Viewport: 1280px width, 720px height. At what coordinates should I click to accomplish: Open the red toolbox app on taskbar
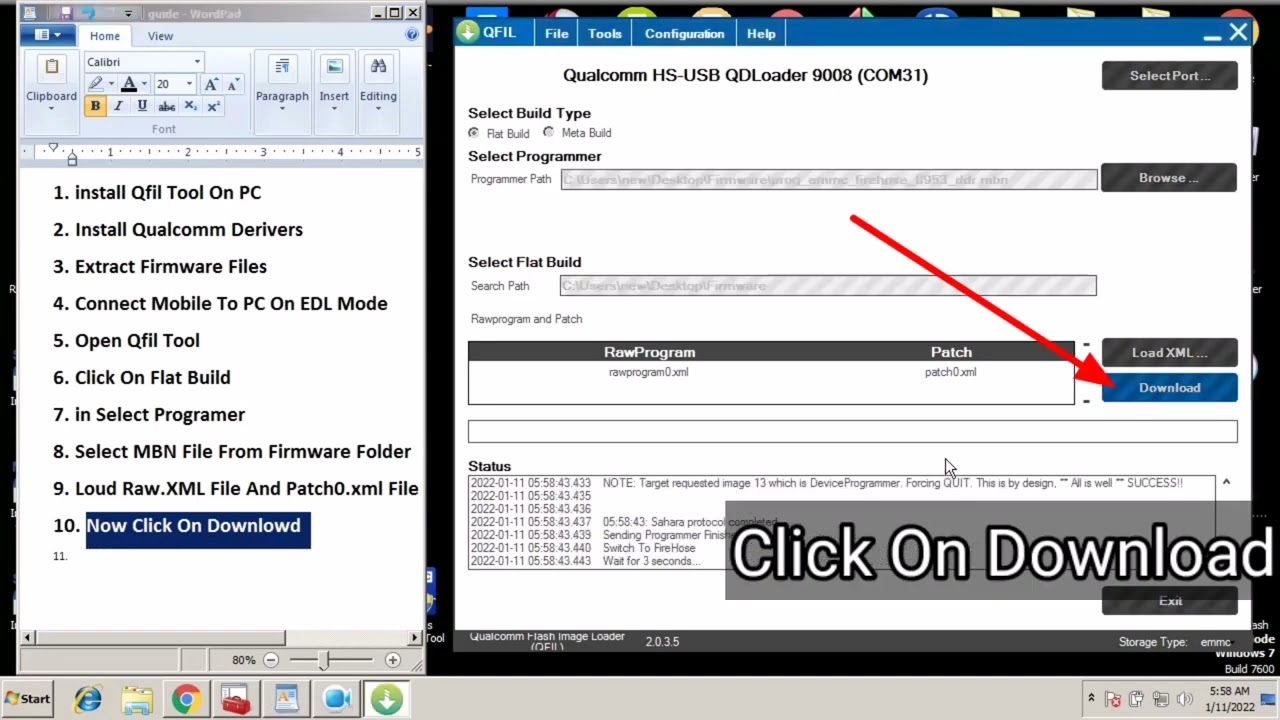(x=236, y=699)
